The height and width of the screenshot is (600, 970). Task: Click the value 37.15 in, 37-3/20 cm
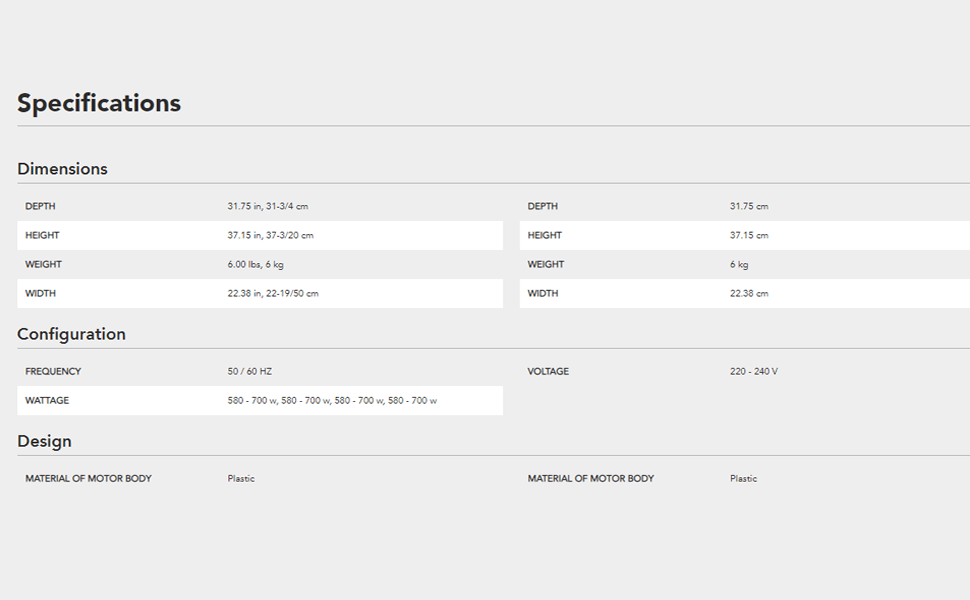click(270, 235)
